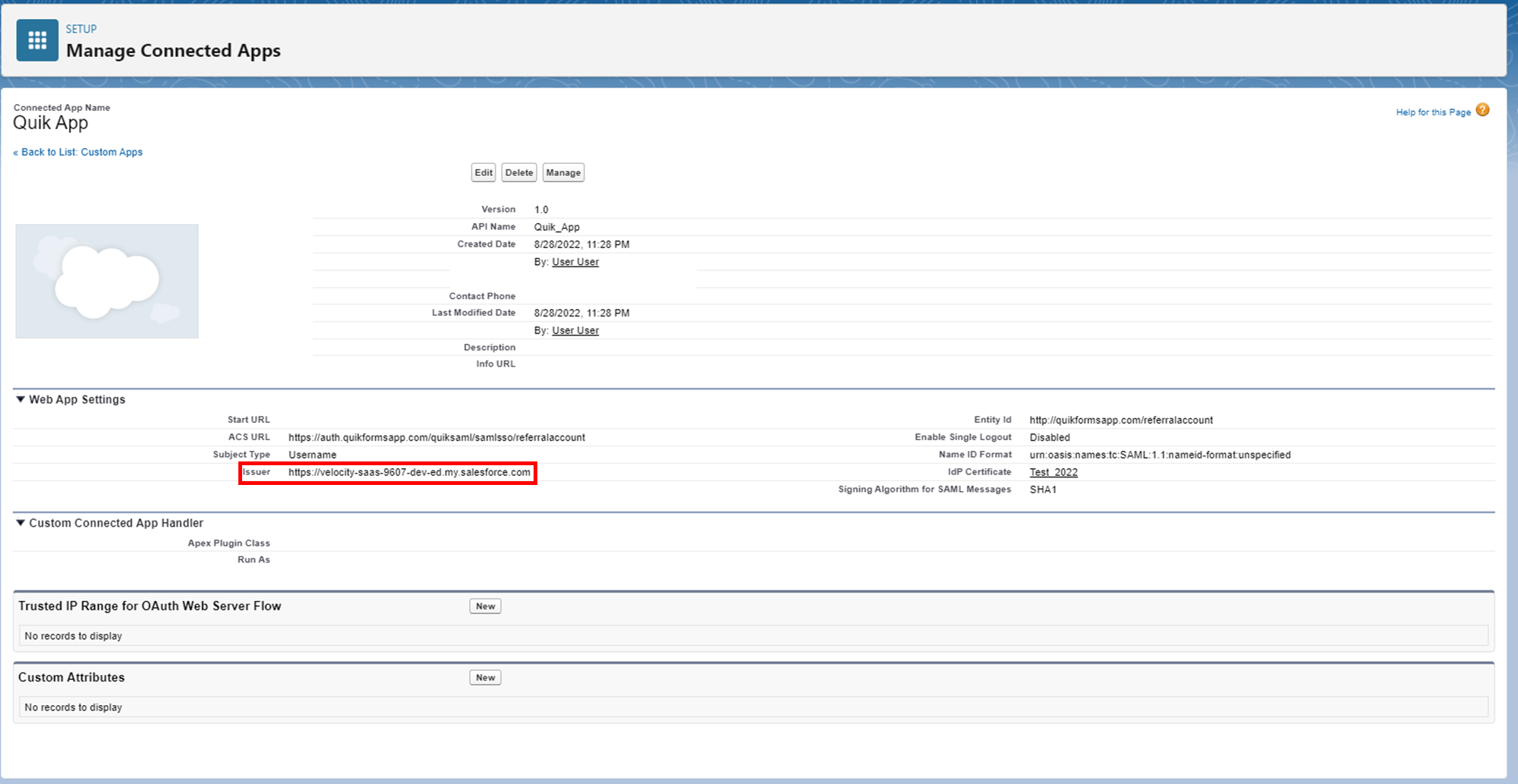
Task: Open the help question mark icon
Action: pos(1482,110)
